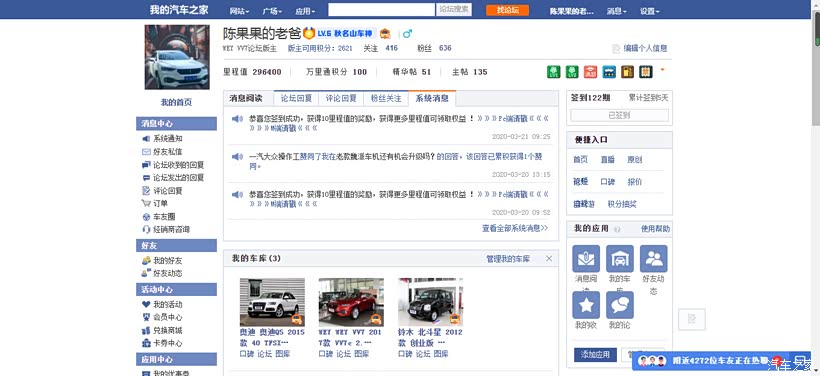Click the 我的车库 garage app icon
Viewport: 820px width, 376px height.
click(620, 259)
